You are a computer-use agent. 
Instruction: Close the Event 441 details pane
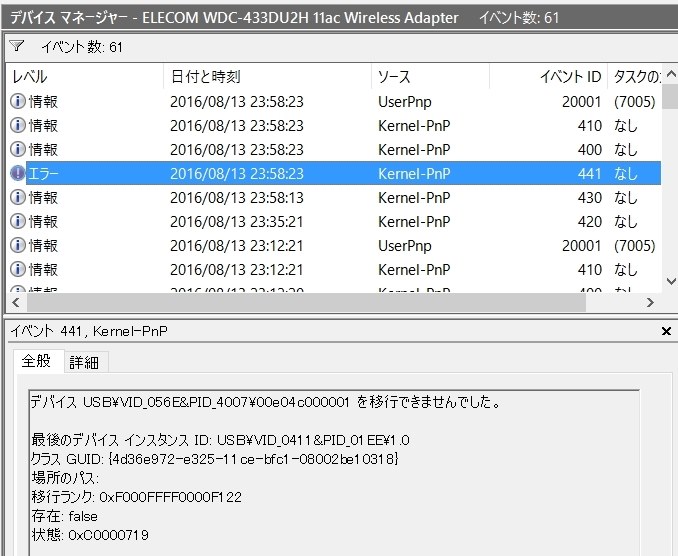(666, 331)
